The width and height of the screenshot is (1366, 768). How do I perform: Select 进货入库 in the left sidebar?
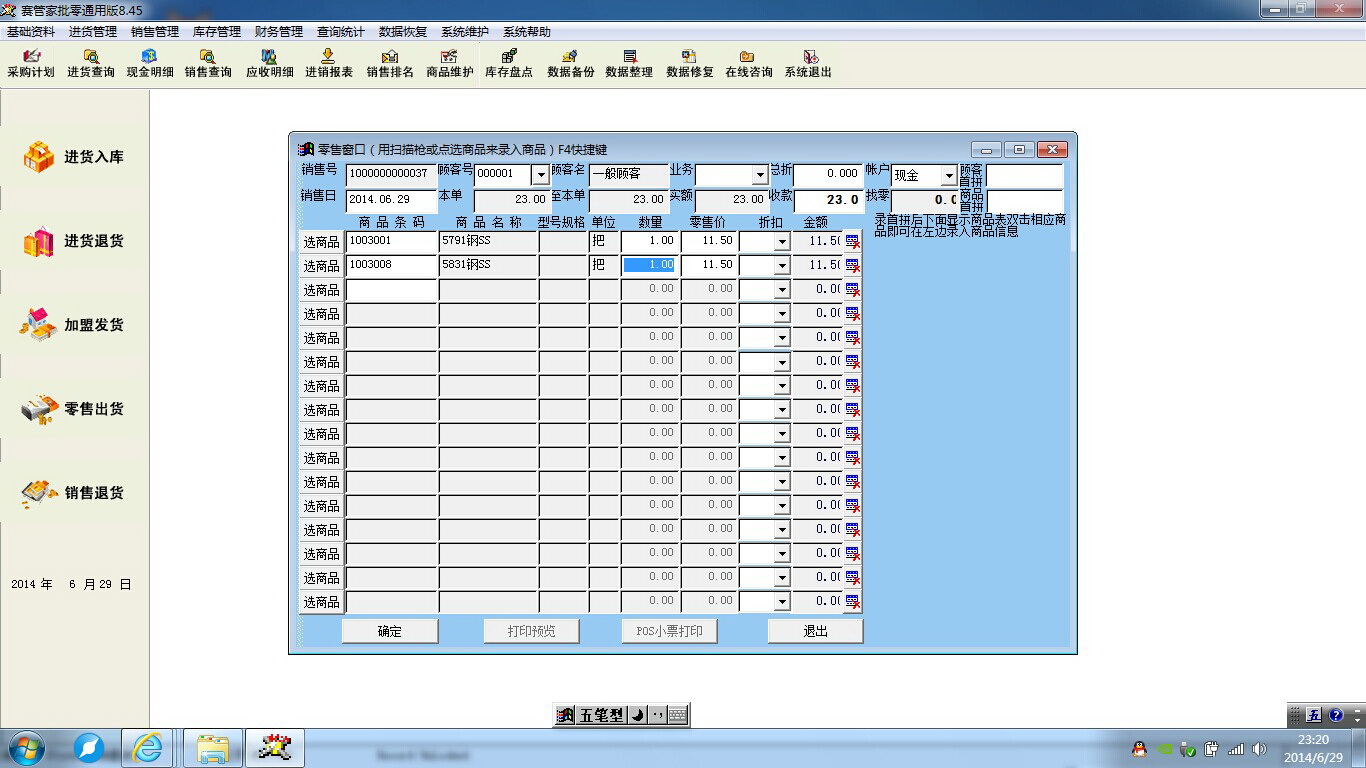pyautogui.click(x=73, y=157)
